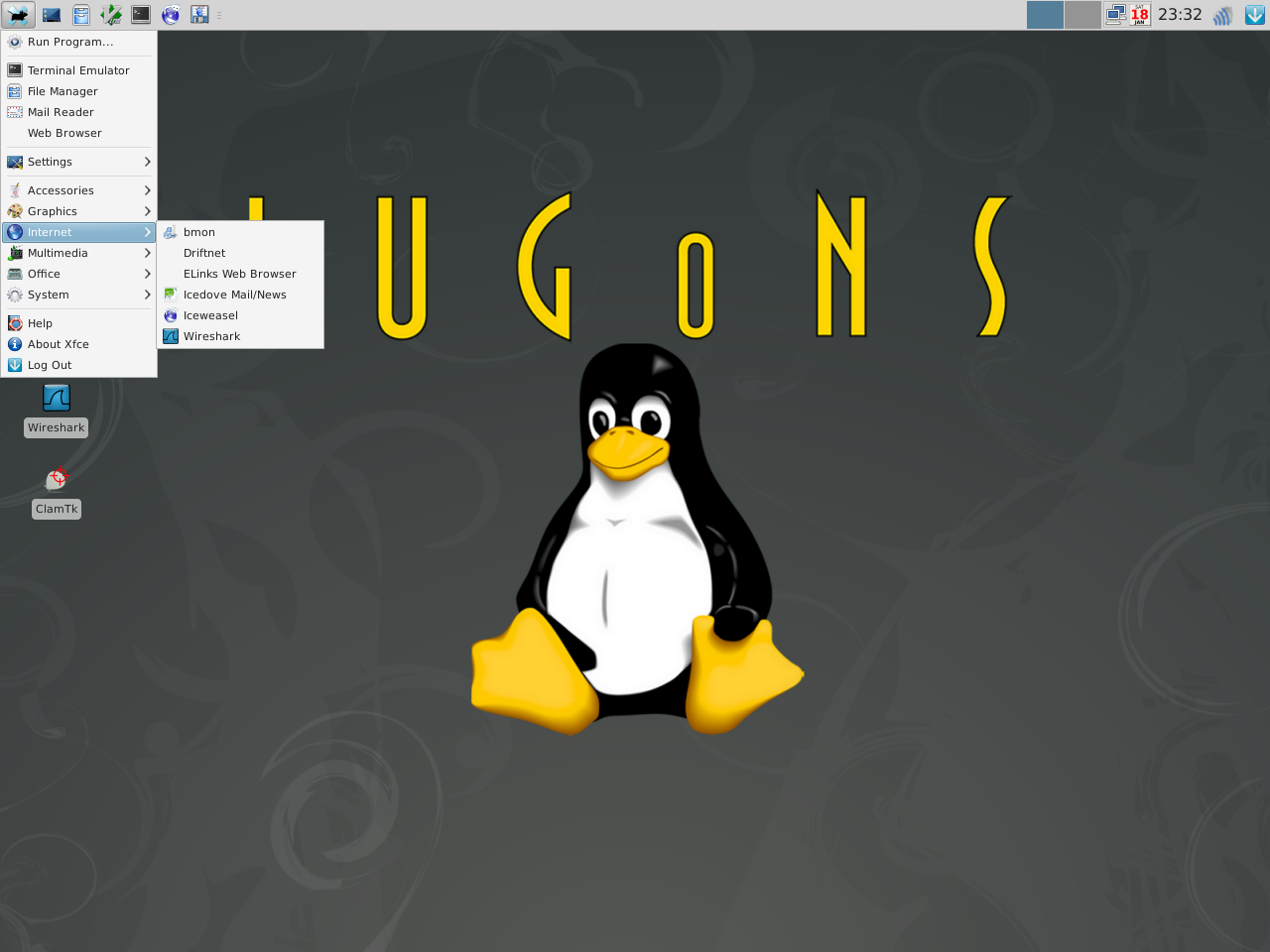Screen dimensions: 1270x952
Task: Click the About Xfce info icon
Action: pos(15,344)
